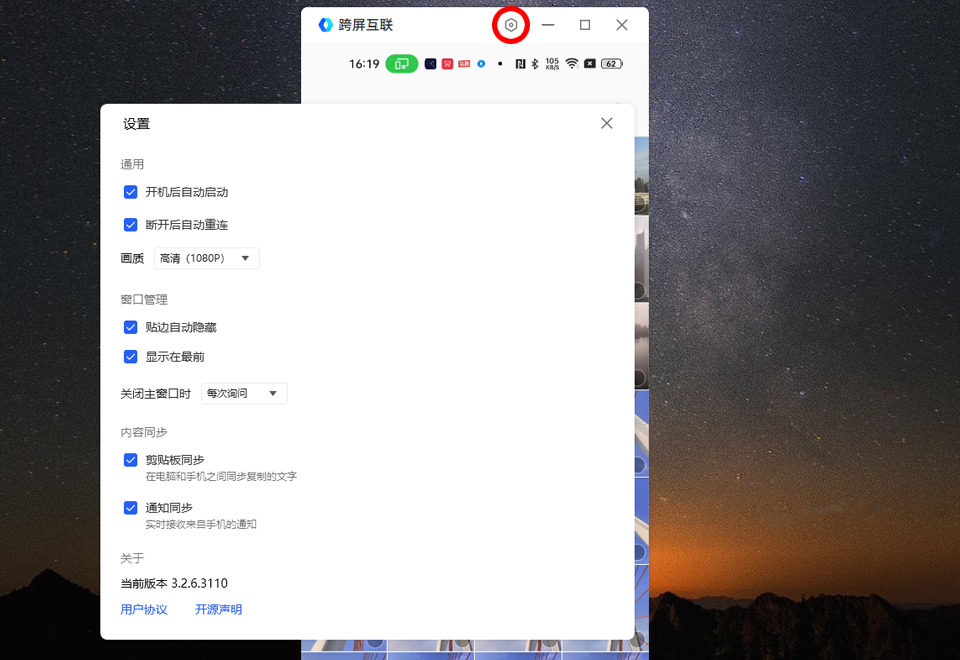Open the 画质 quality dropdown showing 高清（1080P）
The width and height of the screenshot is (960, 660).
point(206,257)
